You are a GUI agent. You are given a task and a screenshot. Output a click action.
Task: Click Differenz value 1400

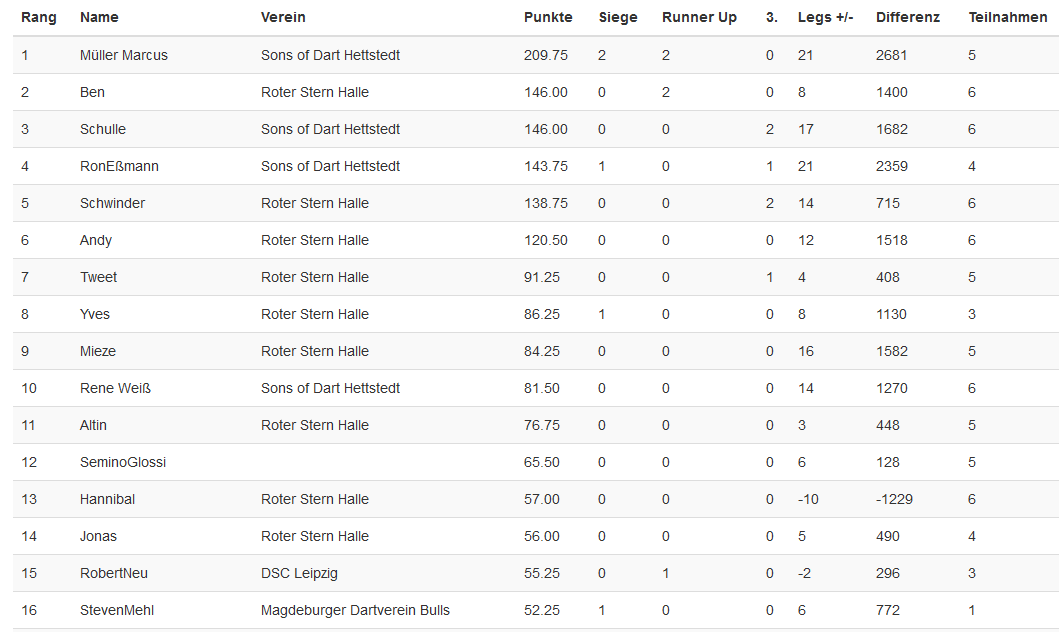click(x=892, y=93)
